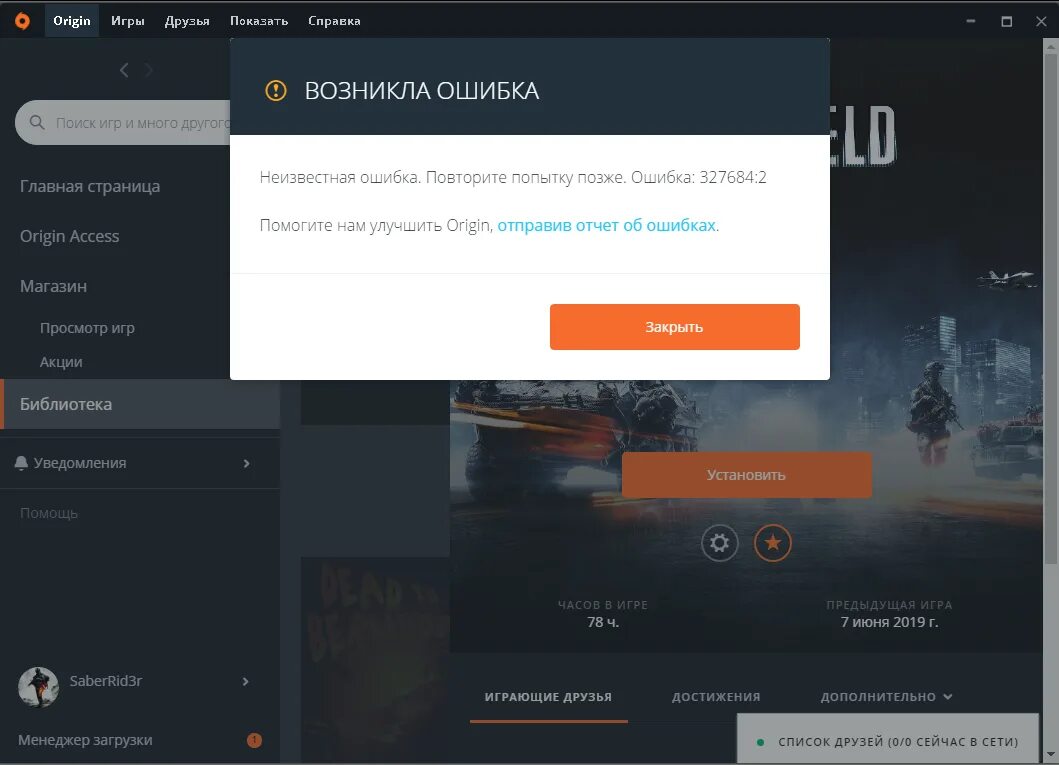
Task: Switch to the Играющие друзья tab
Action: click(548, 697)
